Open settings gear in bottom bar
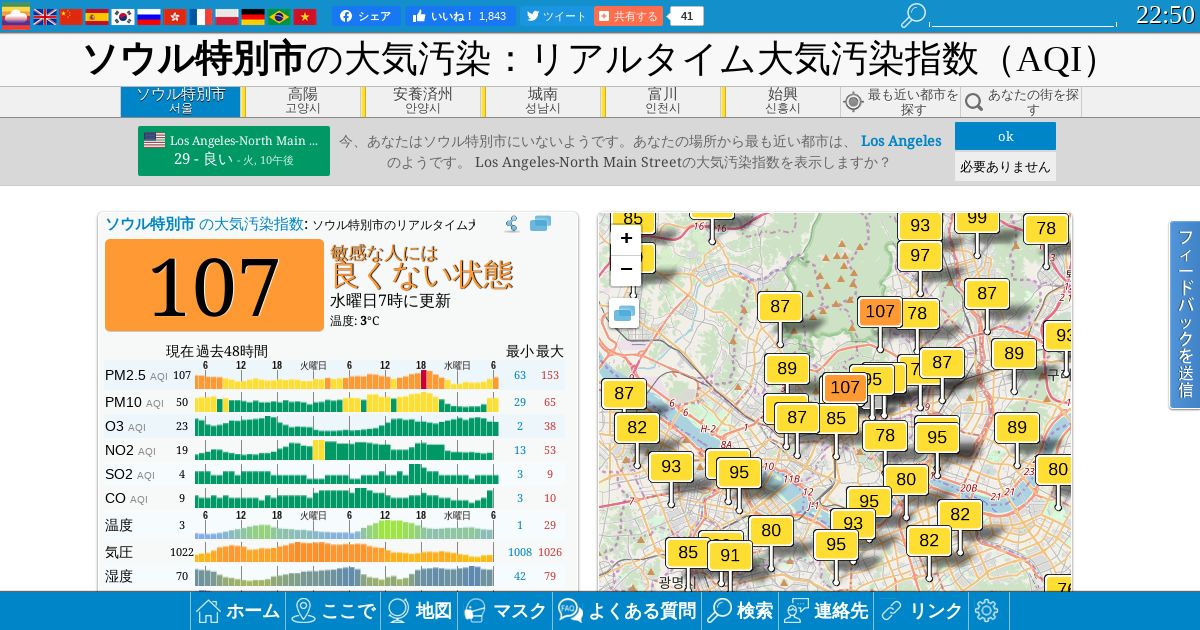Viewport: 1200px width, 630px height. [987, 611]
